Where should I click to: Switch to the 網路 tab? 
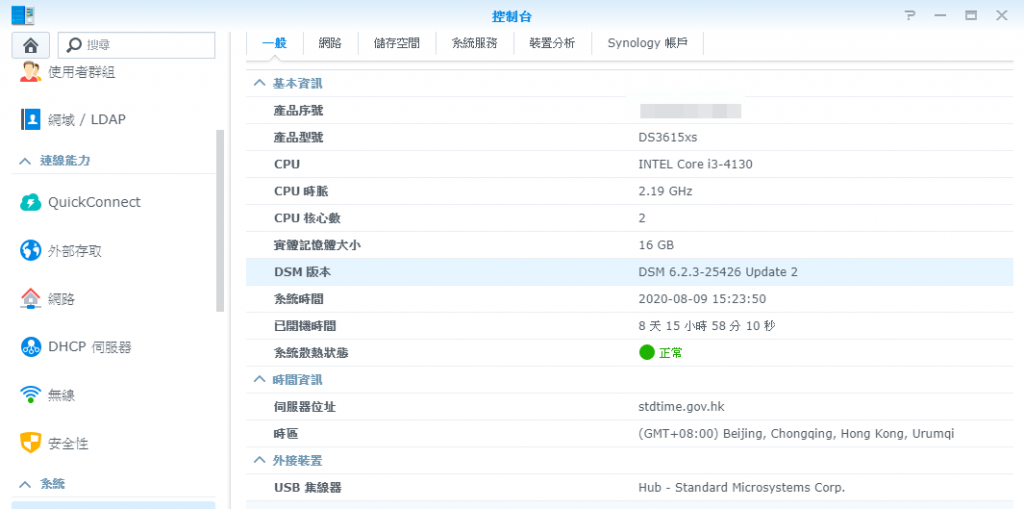coord(330,44)
